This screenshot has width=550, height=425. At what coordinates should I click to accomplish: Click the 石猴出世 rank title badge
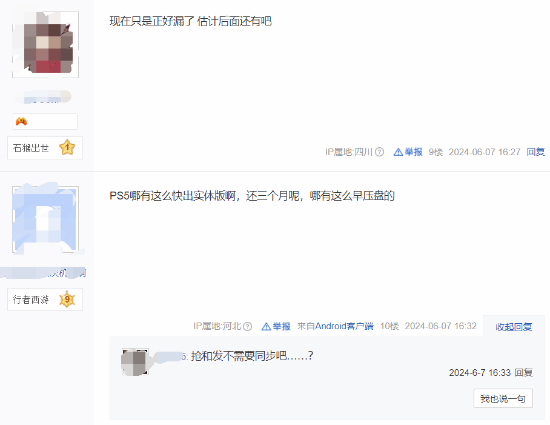[x=45, y=148]
